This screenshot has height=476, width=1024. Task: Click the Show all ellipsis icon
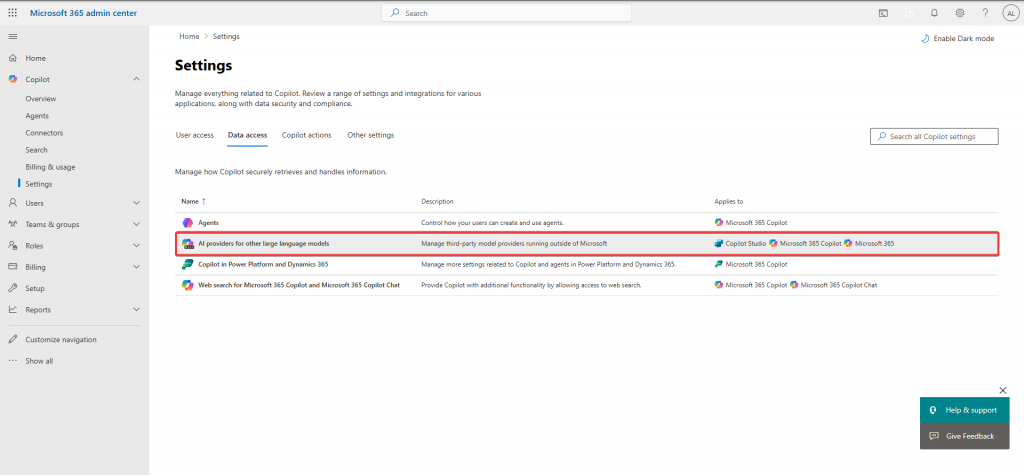pyautogui.click(x=12, y=360)
